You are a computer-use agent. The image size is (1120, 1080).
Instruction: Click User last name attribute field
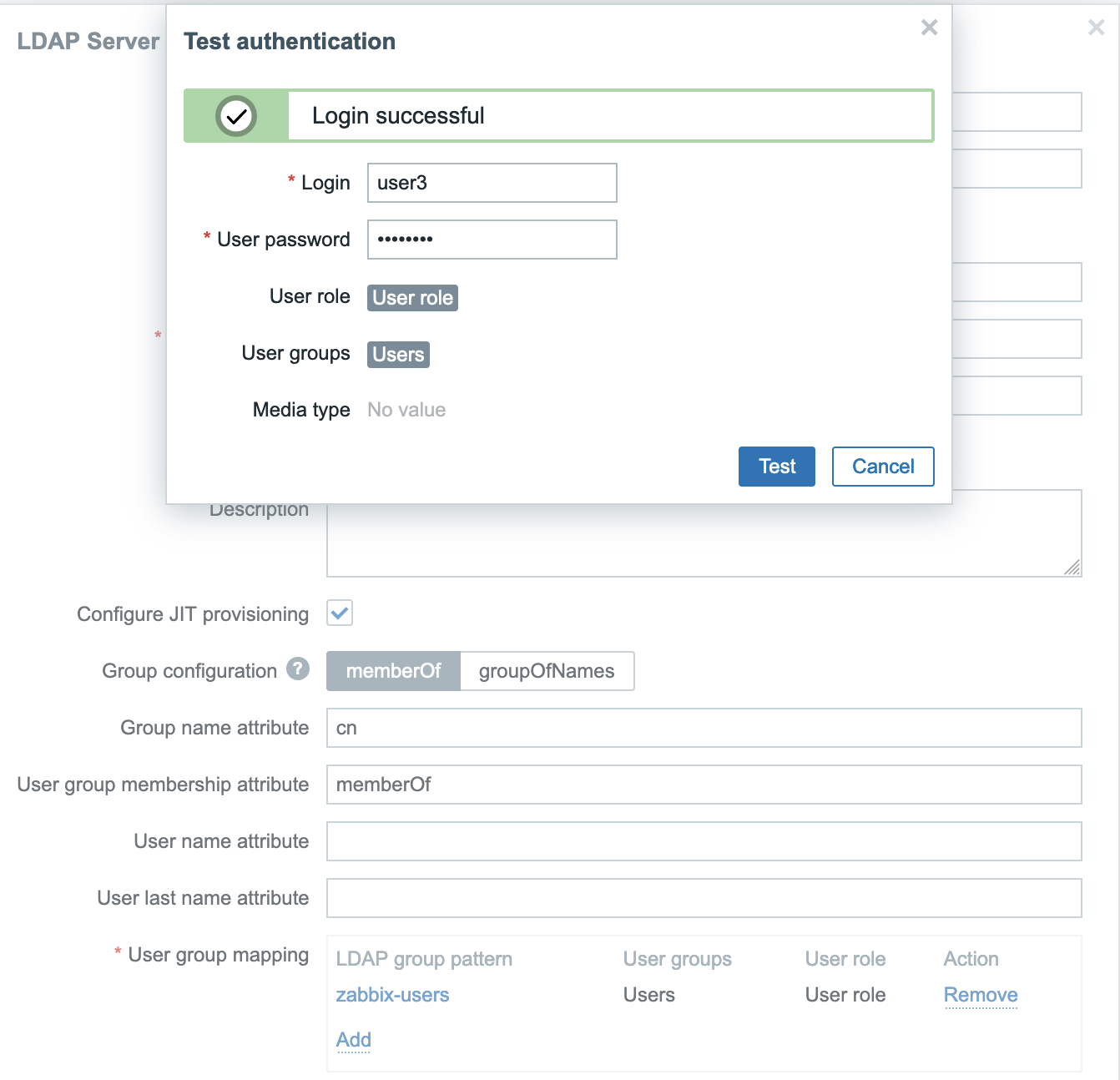click(704, 898)
